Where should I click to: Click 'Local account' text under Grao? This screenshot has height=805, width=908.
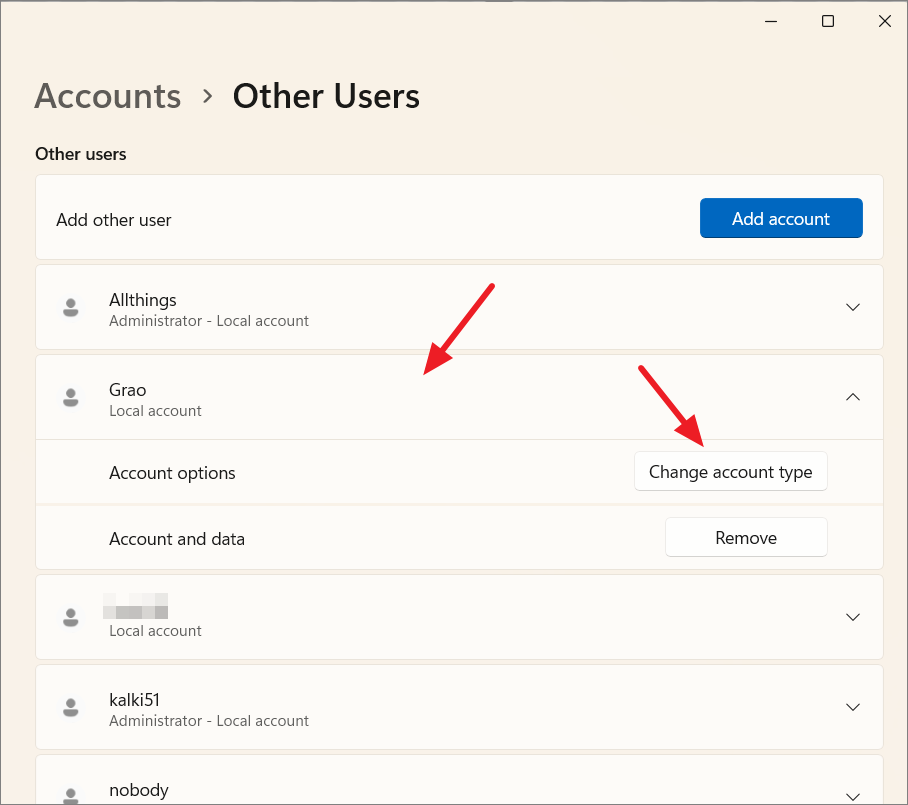[x=155, y=411]
